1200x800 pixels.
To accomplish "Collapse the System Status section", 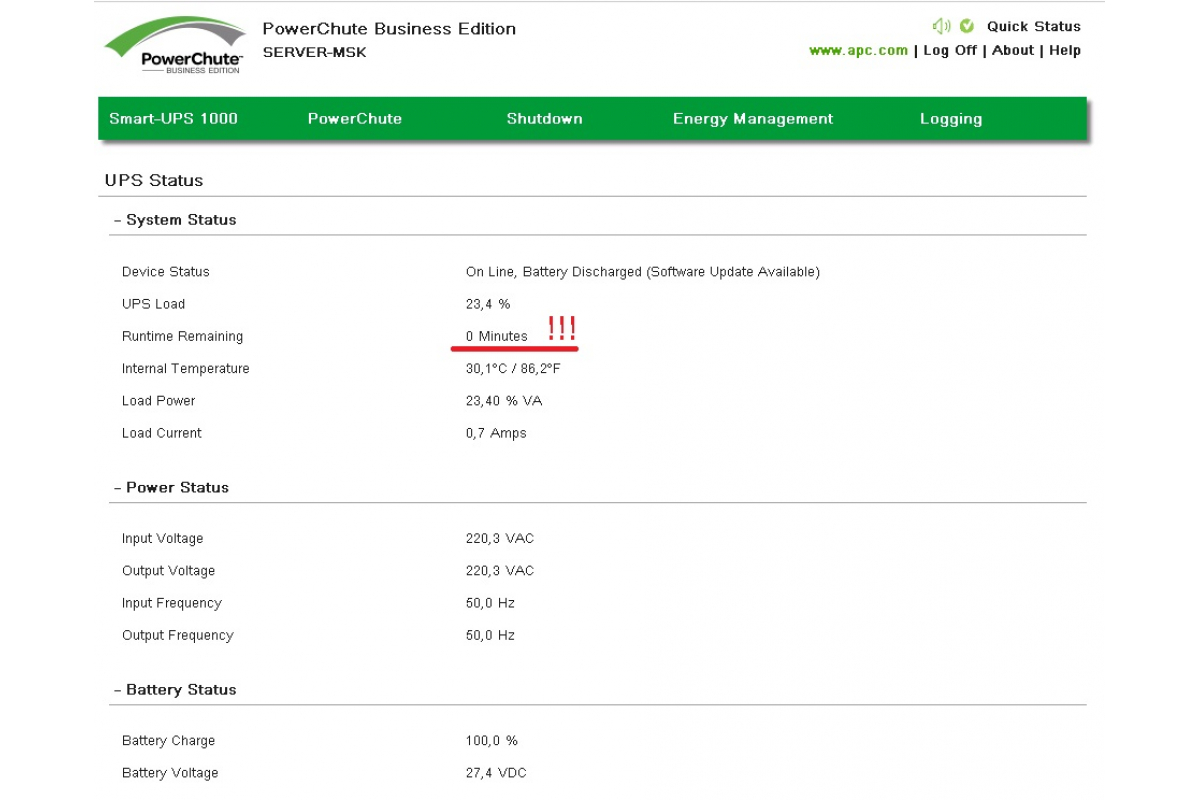I will tap(175, 220).
